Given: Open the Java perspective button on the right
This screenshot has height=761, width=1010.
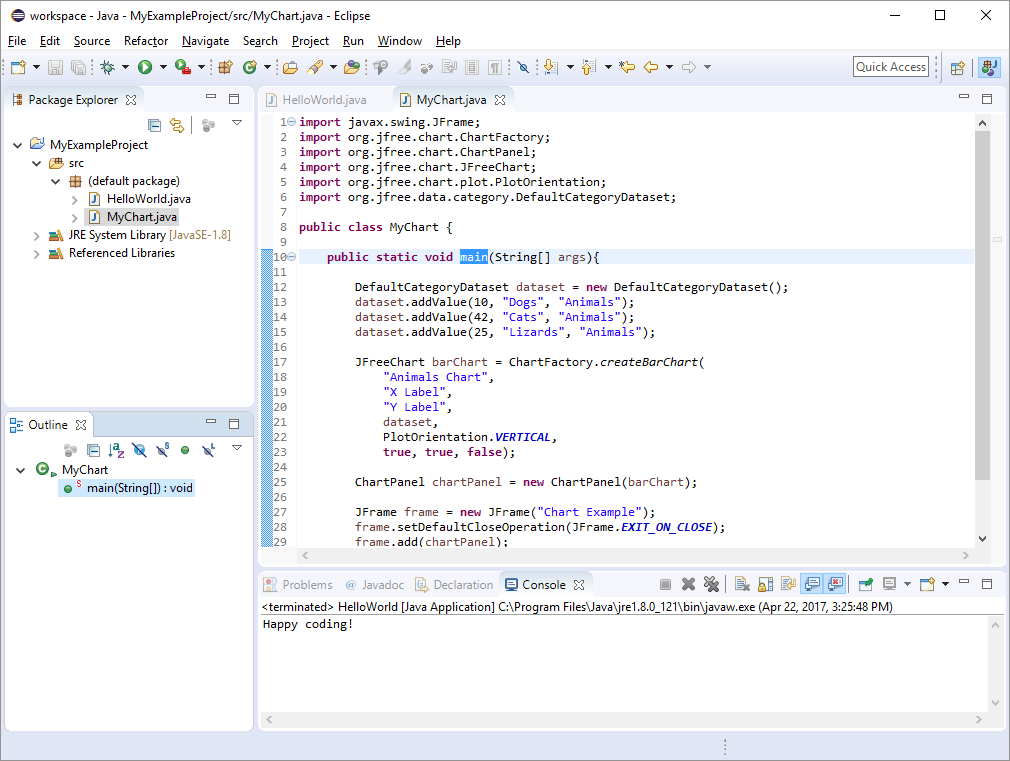Looking at the screenshot, I should coord(989,67).
